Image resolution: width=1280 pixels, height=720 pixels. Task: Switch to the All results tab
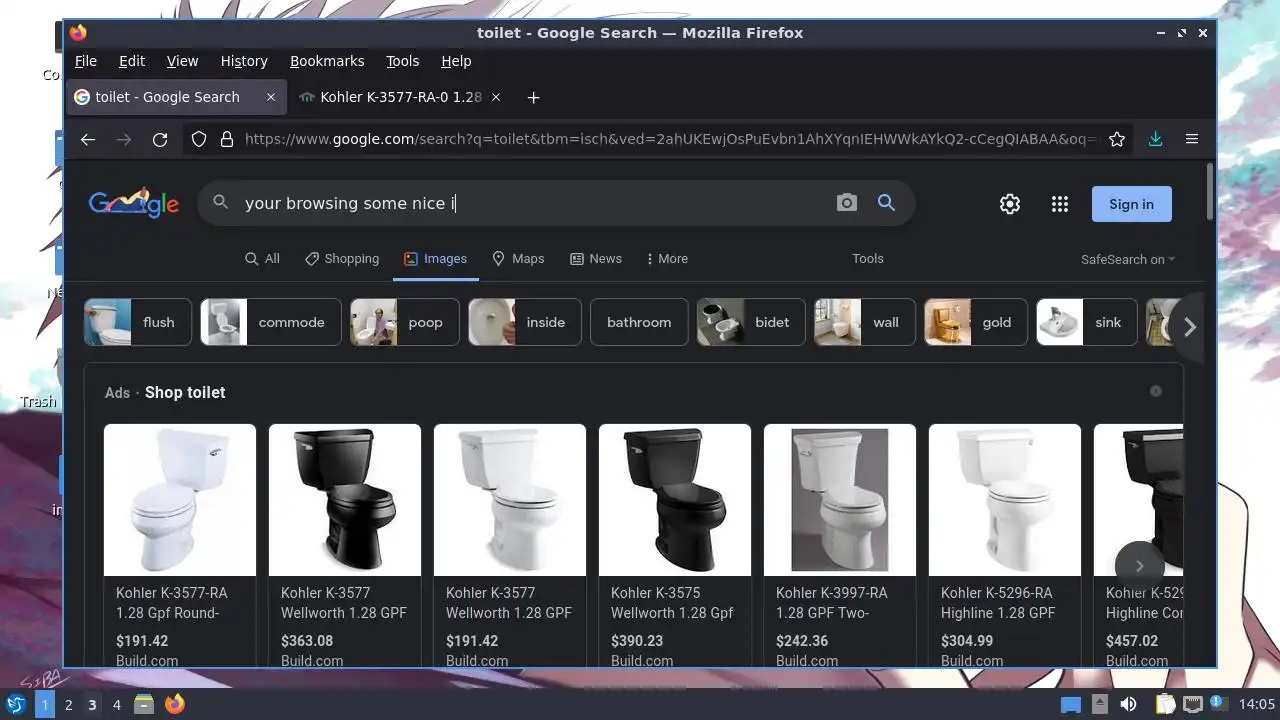click(262, 258)
